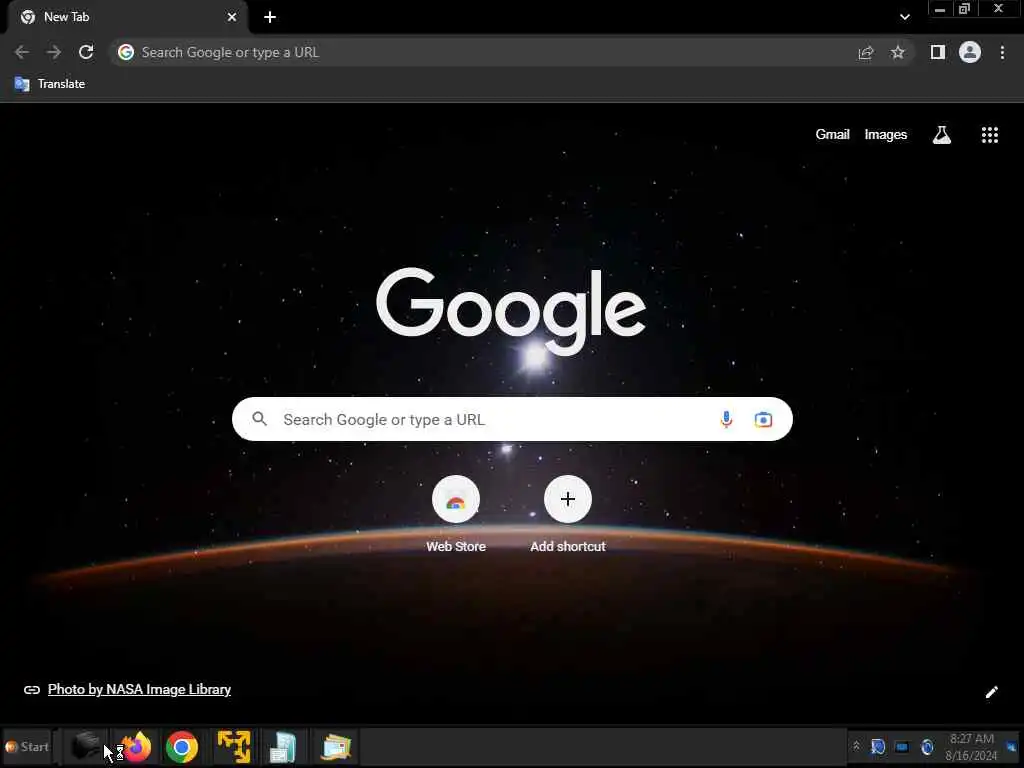The width and height of the screenshot is (1024, 768).
Task: Search by image with Google Lens
Action: (x=763, y=419)
